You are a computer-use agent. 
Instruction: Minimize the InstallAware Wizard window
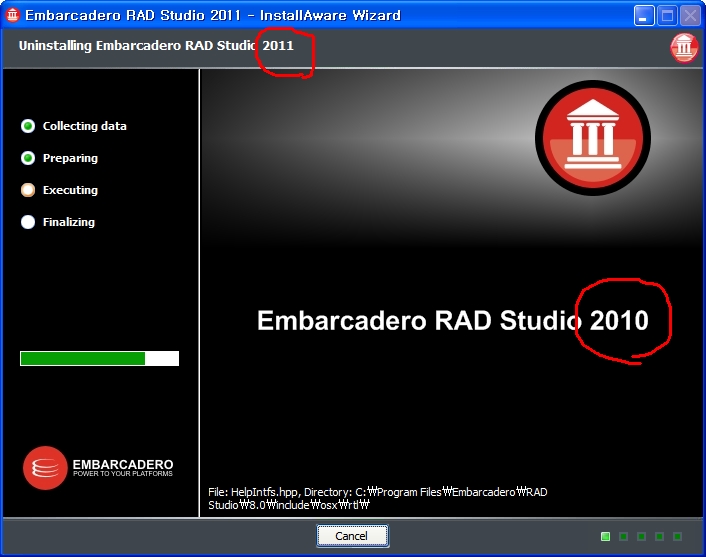[x=643, y=16]
